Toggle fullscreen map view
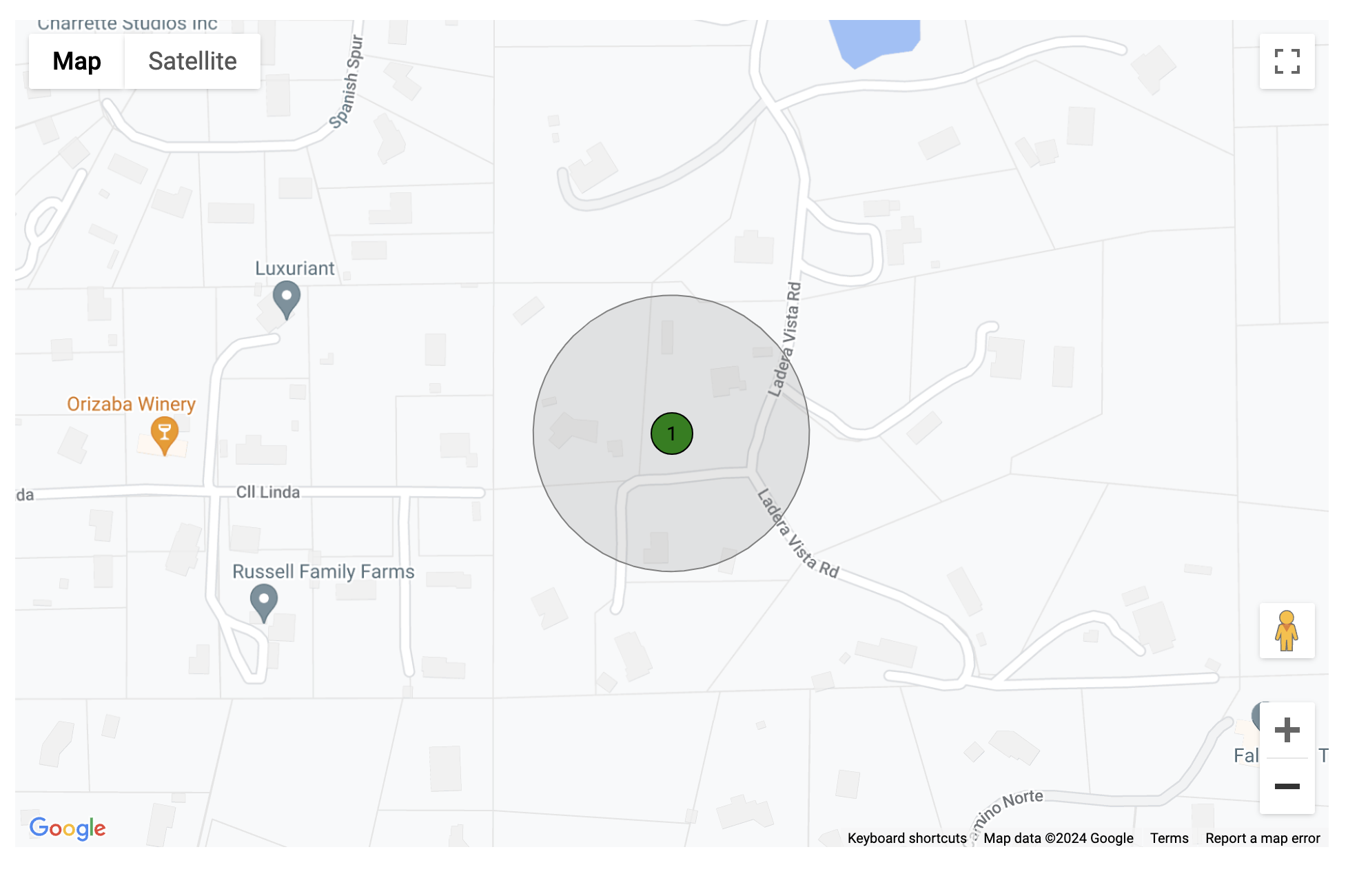The height and width of the screenshot is (896, 1348). click(x=1286, y=61)
